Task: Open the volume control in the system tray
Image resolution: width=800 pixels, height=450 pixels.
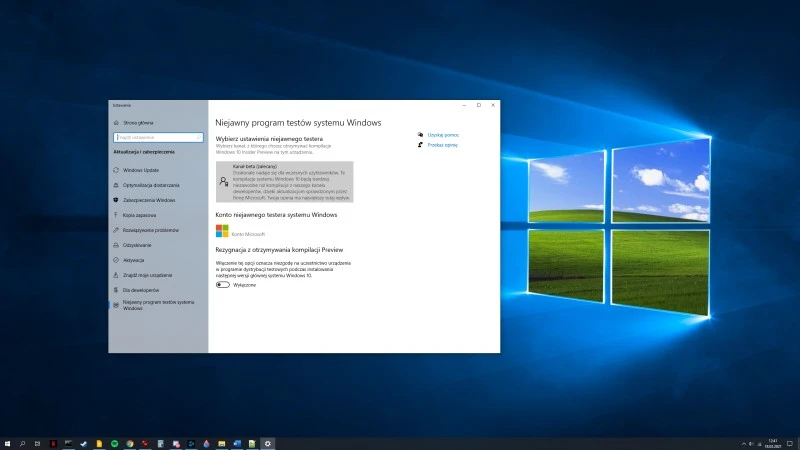Action: [751, 444]
